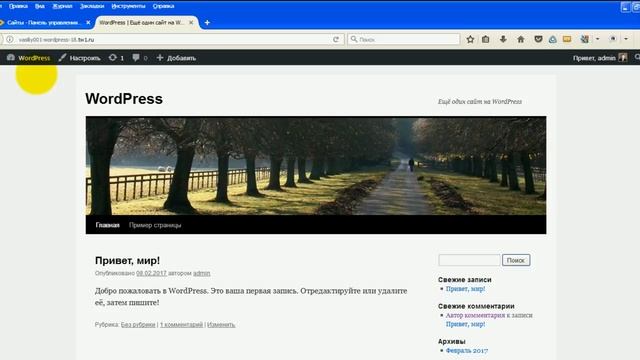Click the Настроить customize brush icon
The width and height of the screenshot is (640, 360).
(62, 58)
